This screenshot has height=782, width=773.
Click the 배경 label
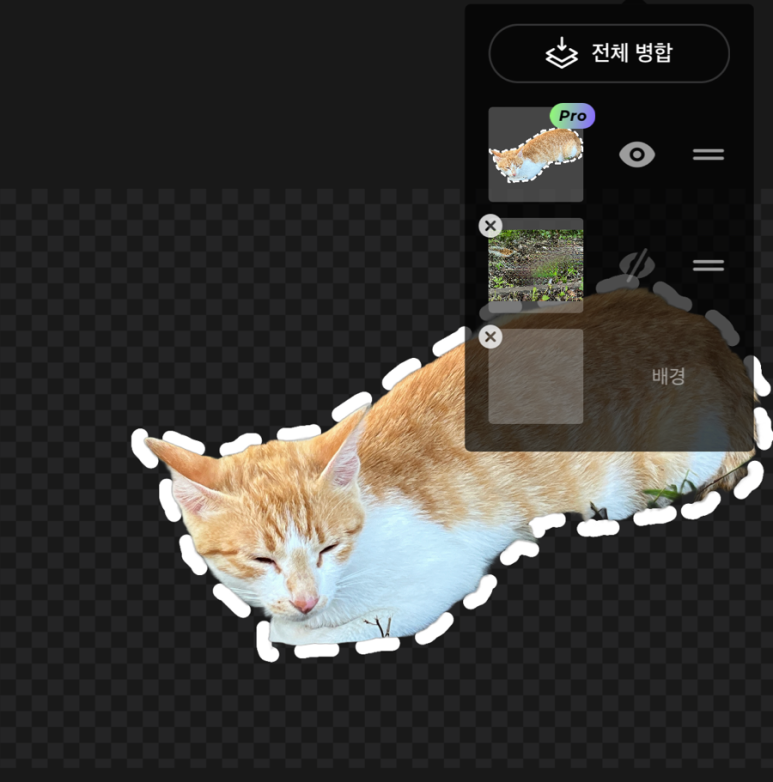tap(668, 376)
